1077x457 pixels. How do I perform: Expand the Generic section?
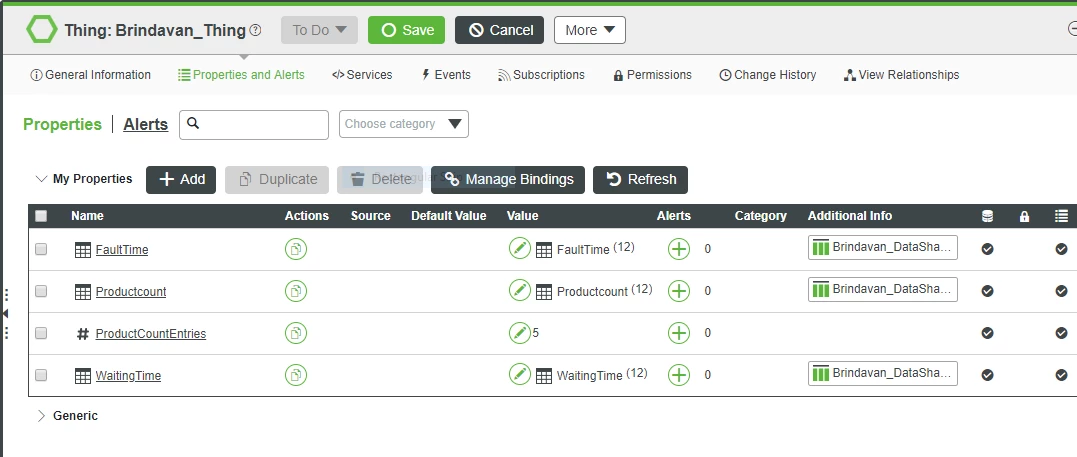41,416
